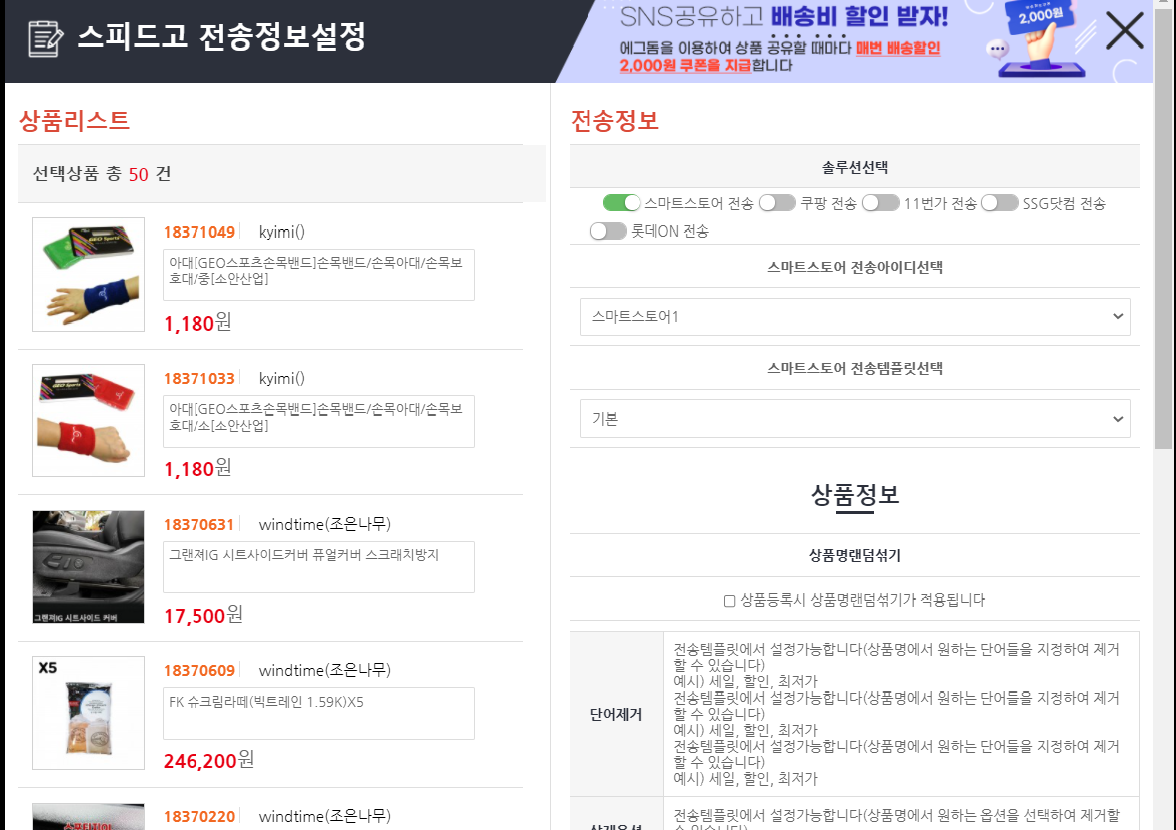This screenshot has width=1176, height=830.
Task: Click product number 18370609
Action: [199, 670]
